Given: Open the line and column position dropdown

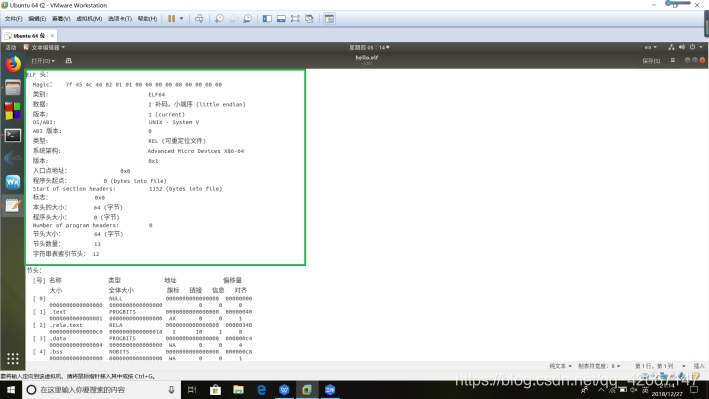Looking at the screenshot, I should coord(660,366).
